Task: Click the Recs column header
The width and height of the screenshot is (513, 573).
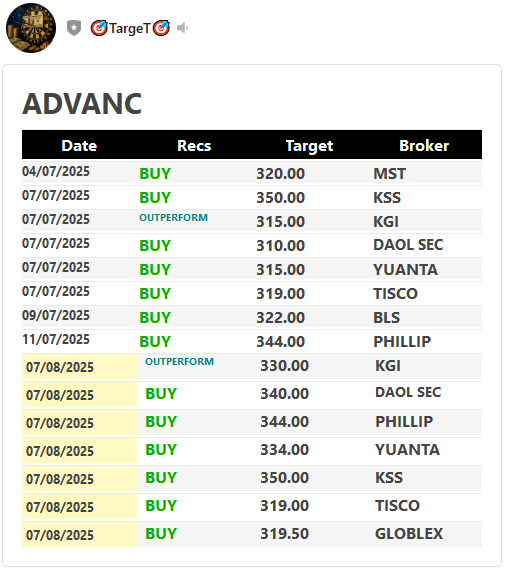Action: (194, 145)
